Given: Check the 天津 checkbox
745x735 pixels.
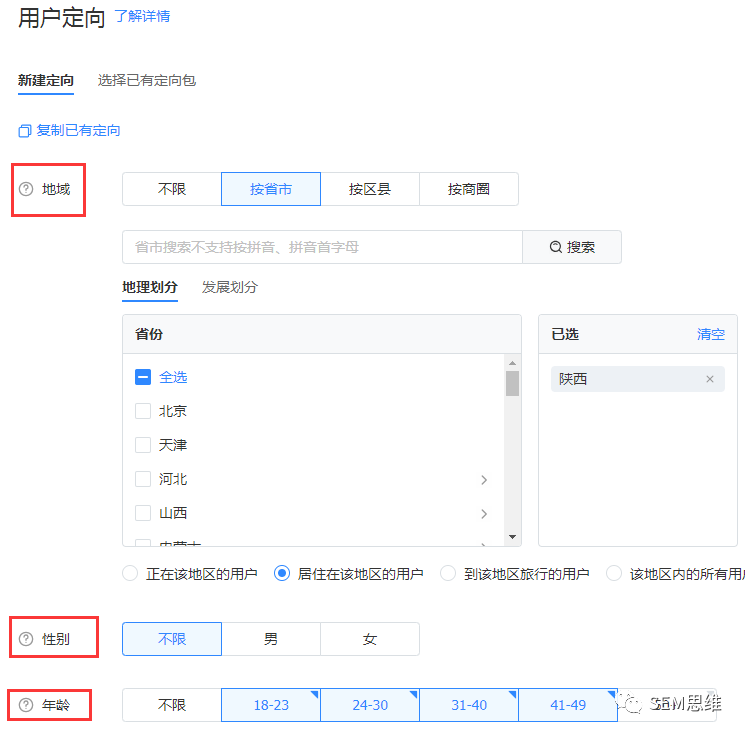Looking at the screenshot, I should pyautogui.click(x=143, y=445).
